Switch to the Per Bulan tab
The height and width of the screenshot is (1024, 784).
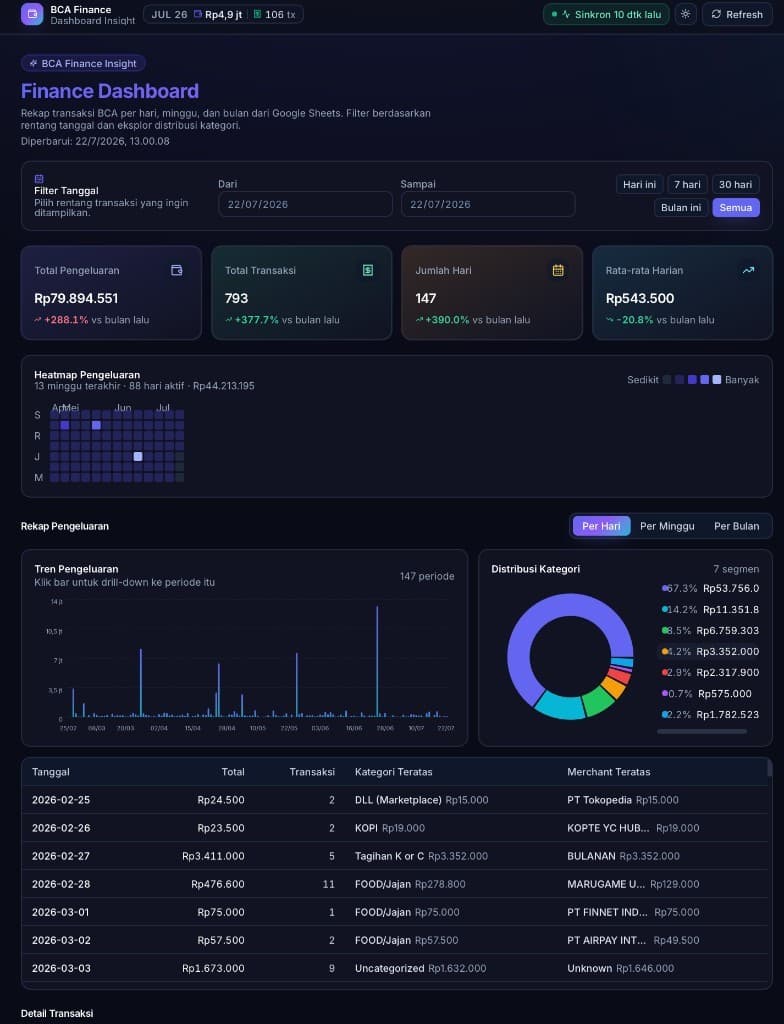point(736,526)
